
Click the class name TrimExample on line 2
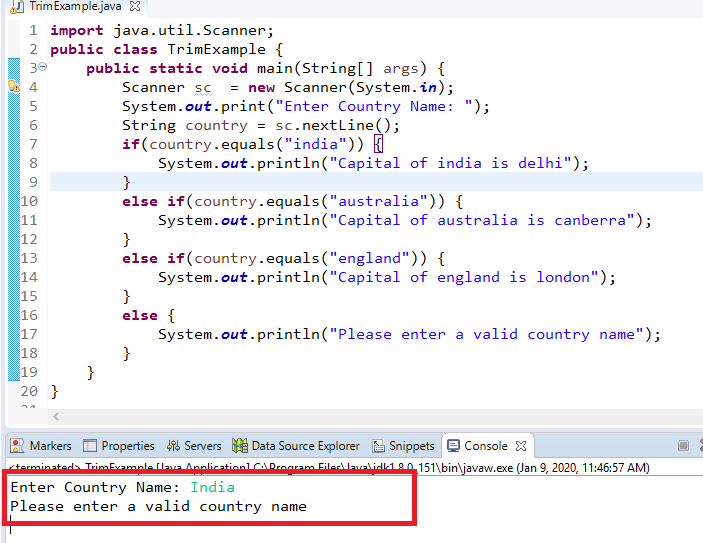[x=217, y=49]
